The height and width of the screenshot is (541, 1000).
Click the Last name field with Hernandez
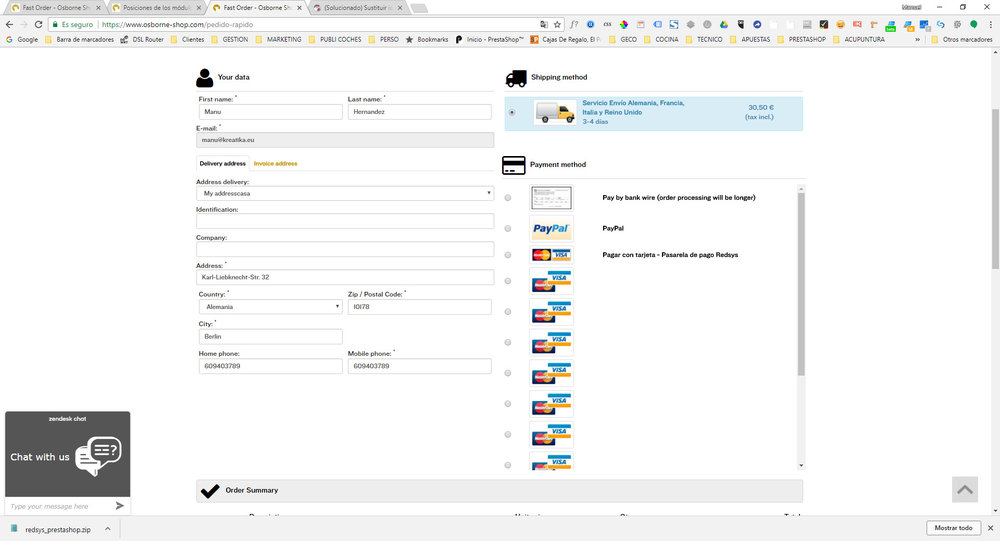(x=420, y=112)
